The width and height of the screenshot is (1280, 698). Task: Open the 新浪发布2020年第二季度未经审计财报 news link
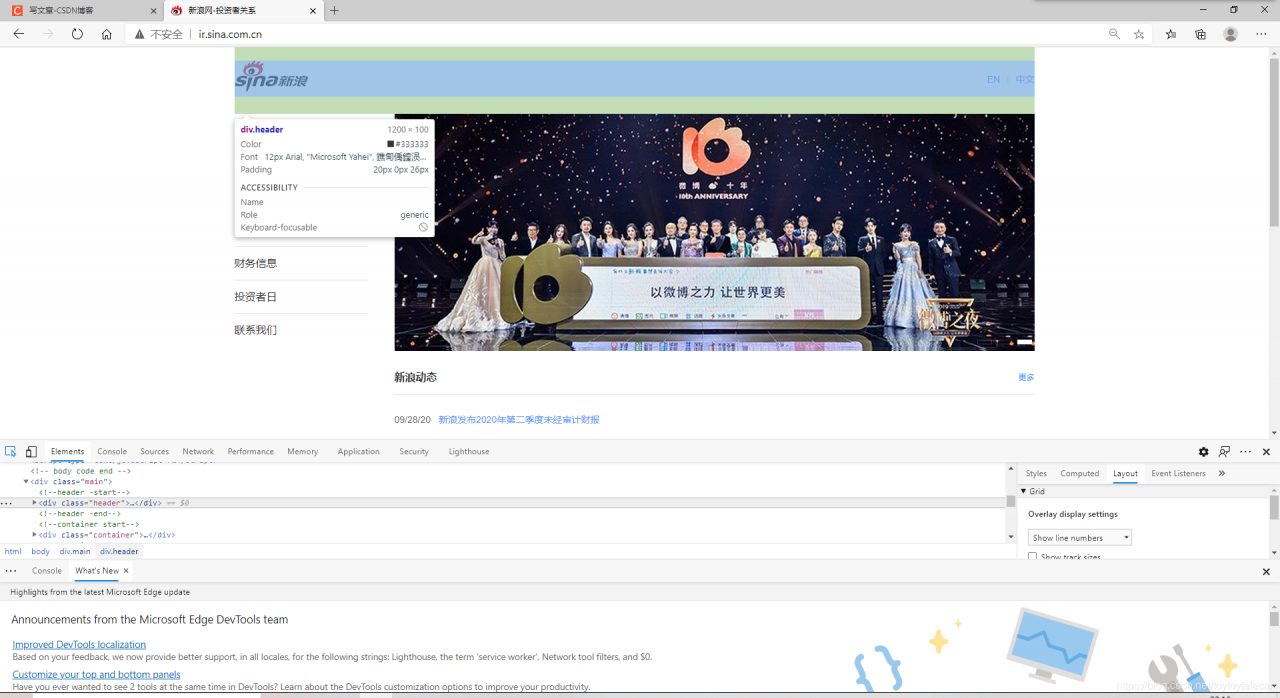(x=519, y=420)
